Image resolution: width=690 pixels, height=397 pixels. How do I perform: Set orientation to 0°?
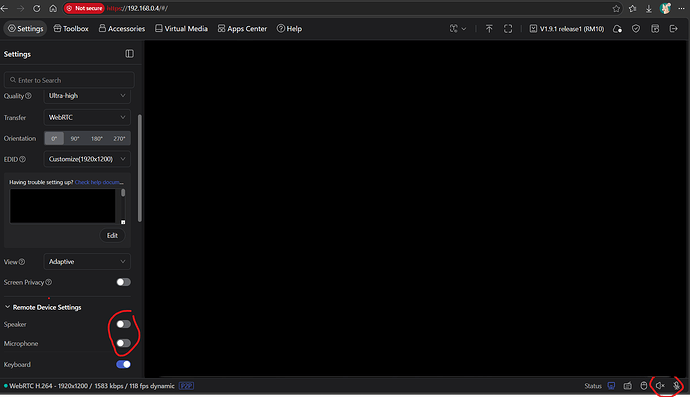[54, 138]
